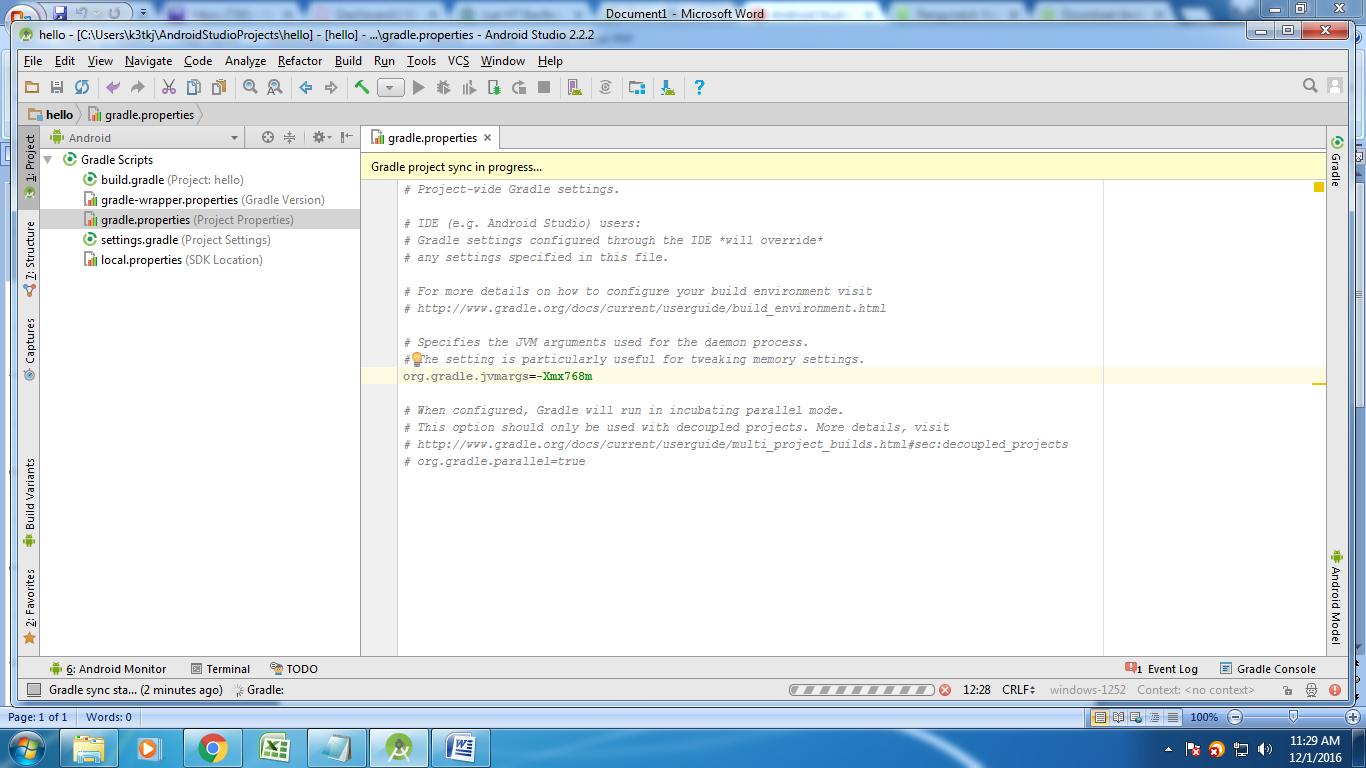
Task: Click the Collapse All icon in Project panel
Action: pos(290,138)
